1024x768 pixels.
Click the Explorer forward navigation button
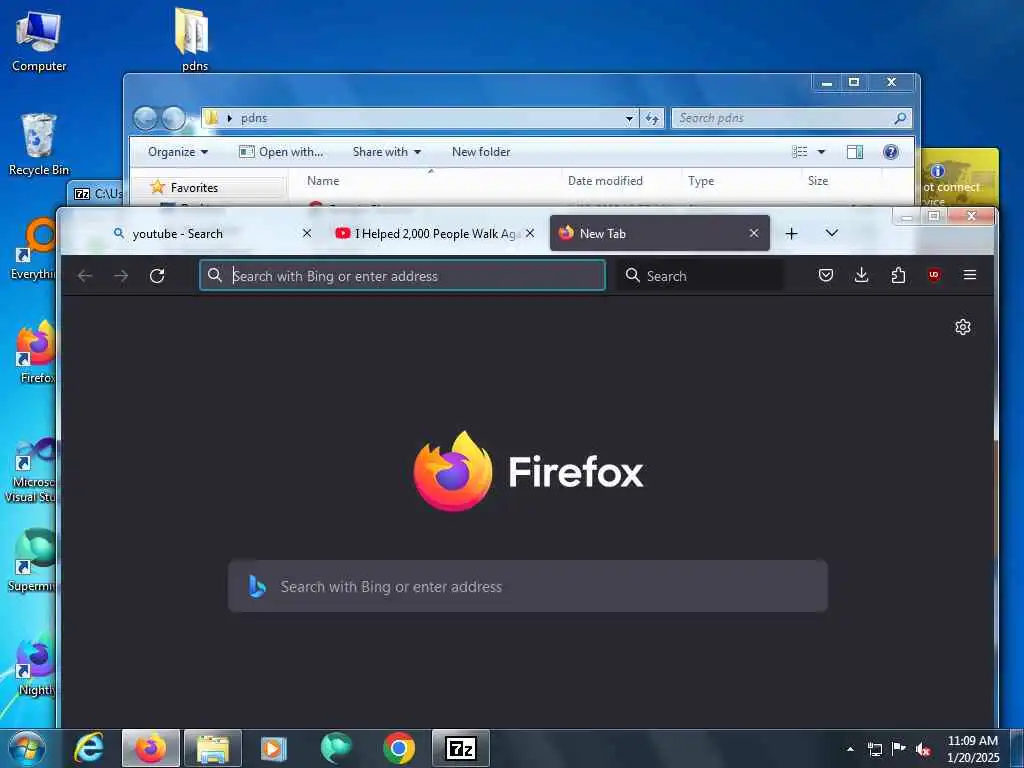pos(174,118)
